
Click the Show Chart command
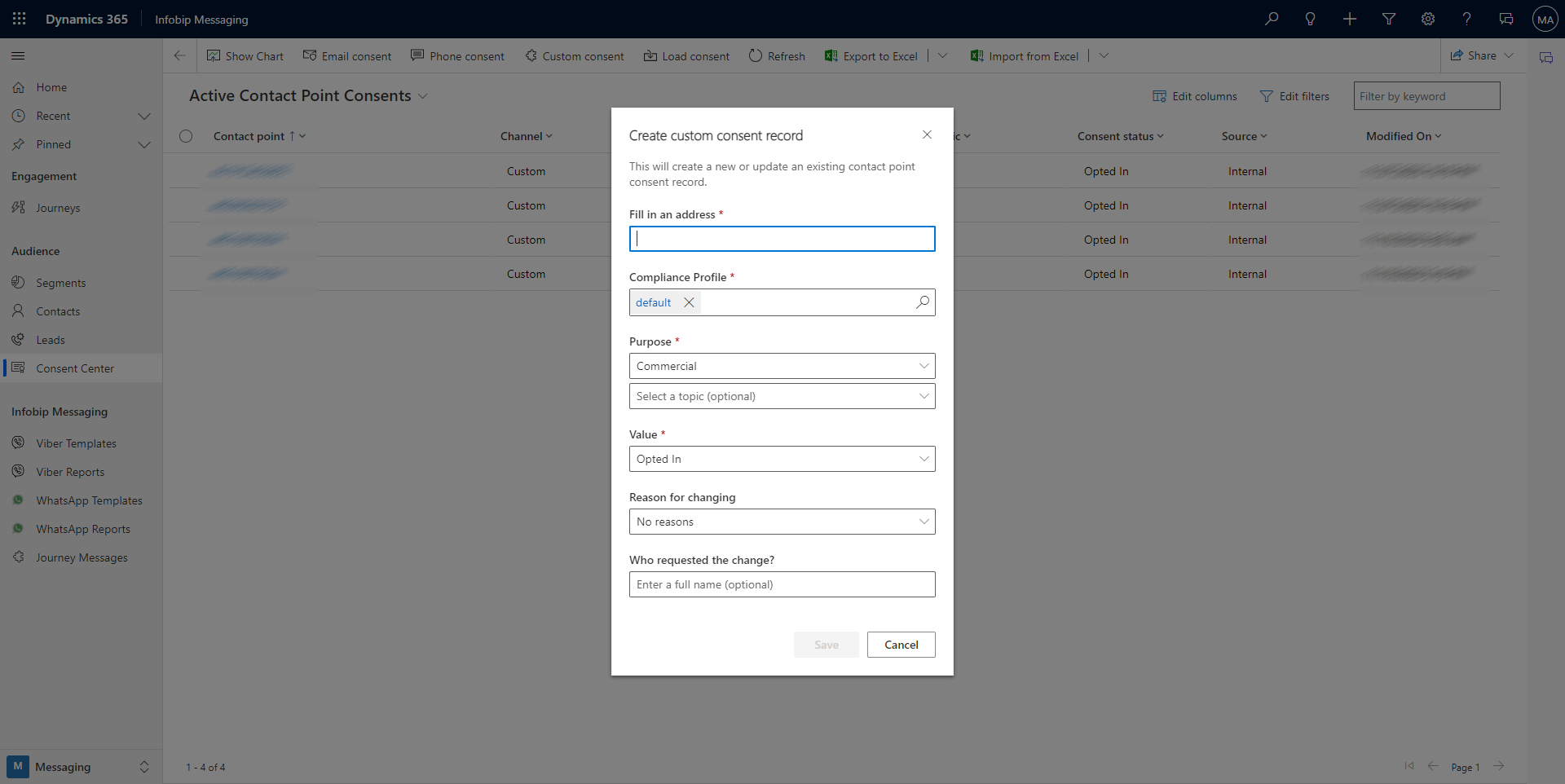tap(245, 56)
